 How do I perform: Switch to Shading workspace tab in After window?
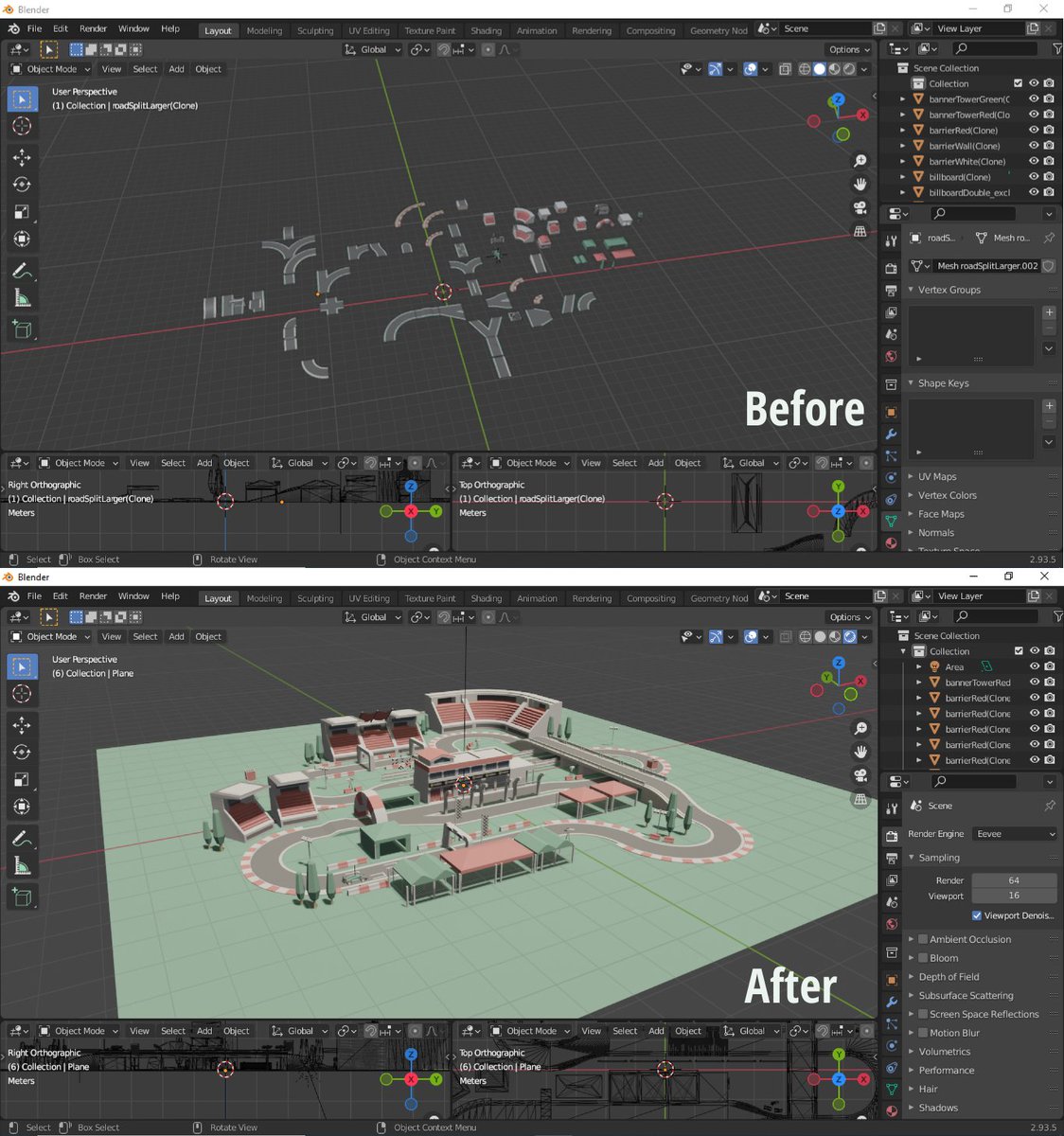(x=487, y=598)
